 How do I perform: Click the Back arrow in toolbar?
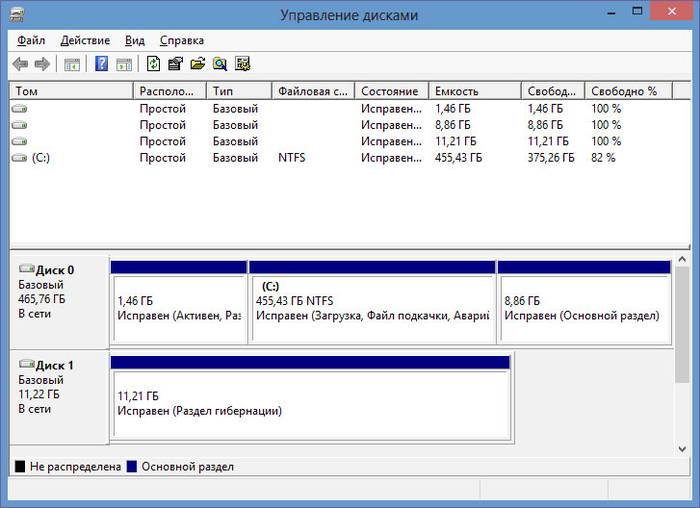point(20,64)
